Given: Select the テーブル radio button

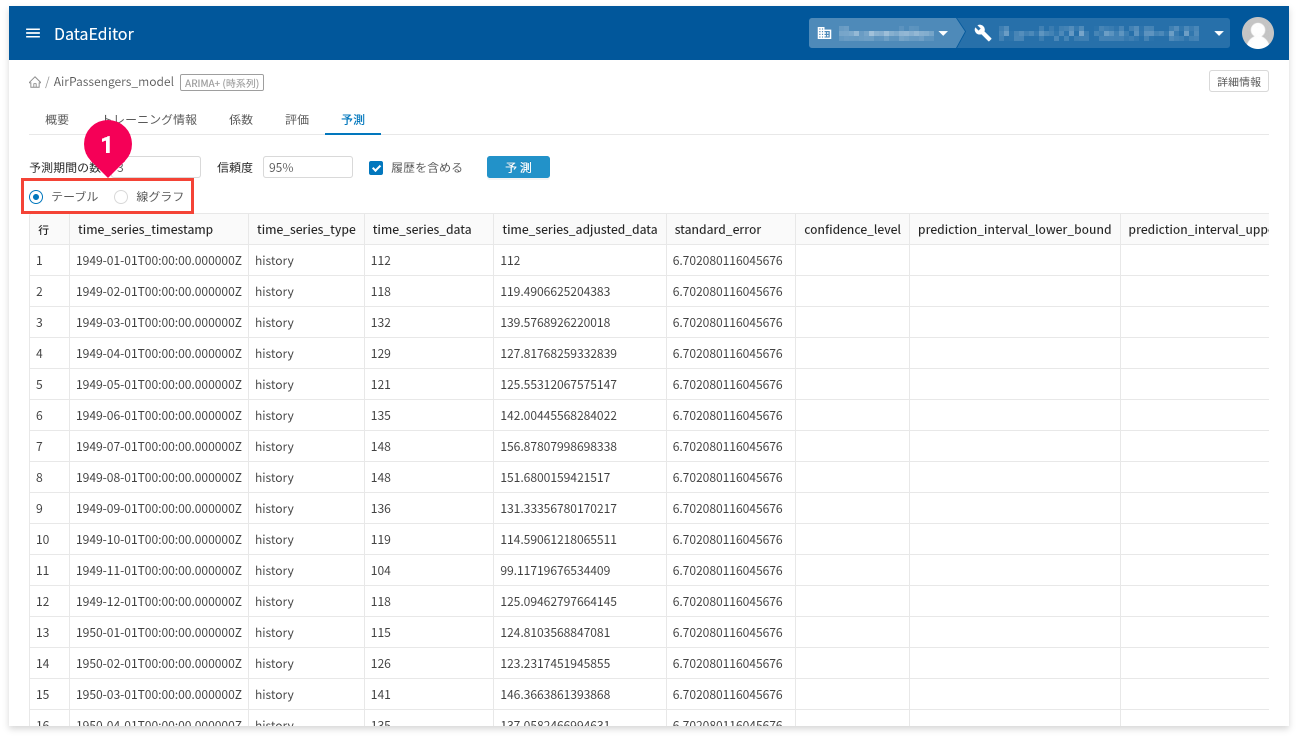Looking at the screenshot, I should pos(36,197).
